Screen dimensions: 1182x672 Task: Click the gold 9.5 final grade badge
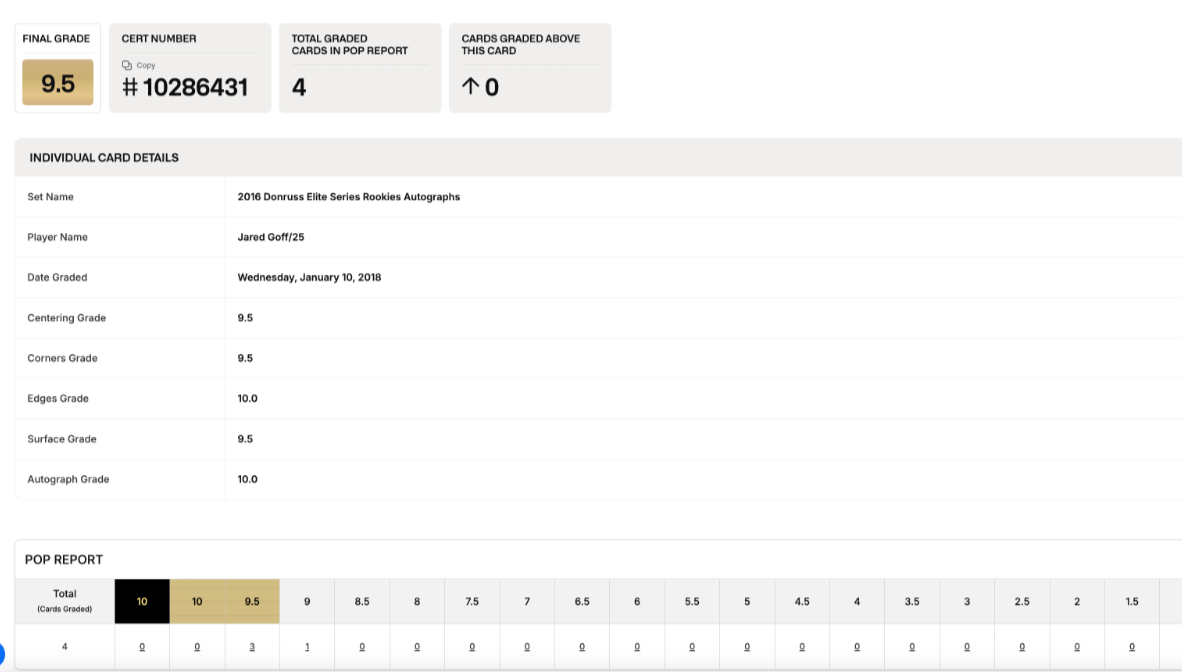point(58,83)
